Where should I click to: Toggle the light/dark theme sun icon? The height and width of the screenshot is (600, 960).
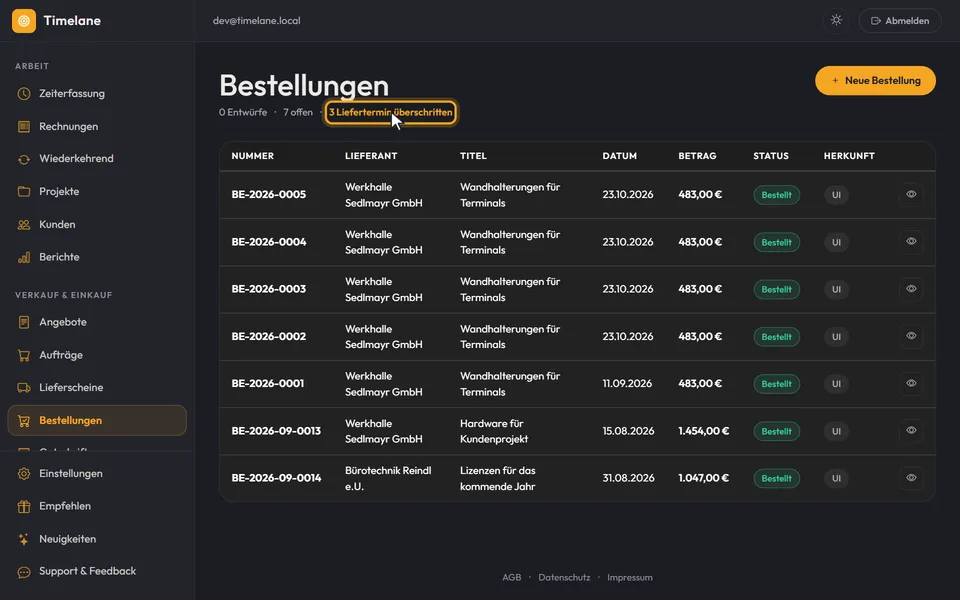point(836,20)
